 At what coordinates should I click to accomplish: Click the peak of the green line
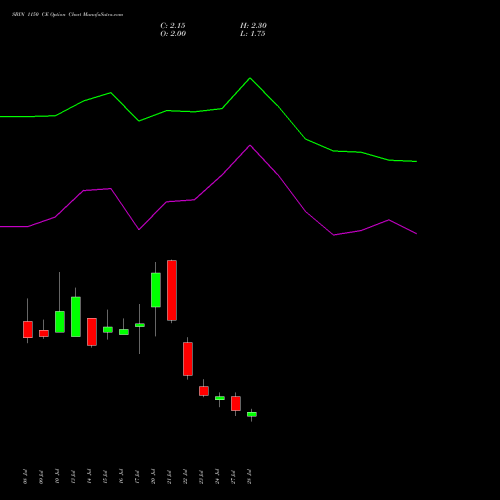click(250, 78)
